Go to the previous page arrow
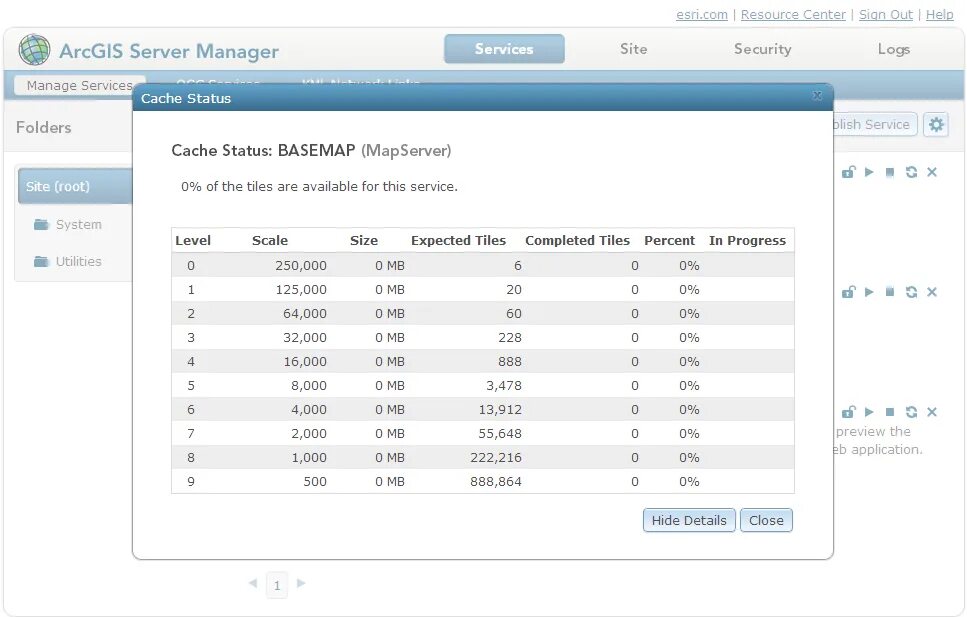Image resolution: width=967 pixels, height=617 pixels. click(253, 583)
